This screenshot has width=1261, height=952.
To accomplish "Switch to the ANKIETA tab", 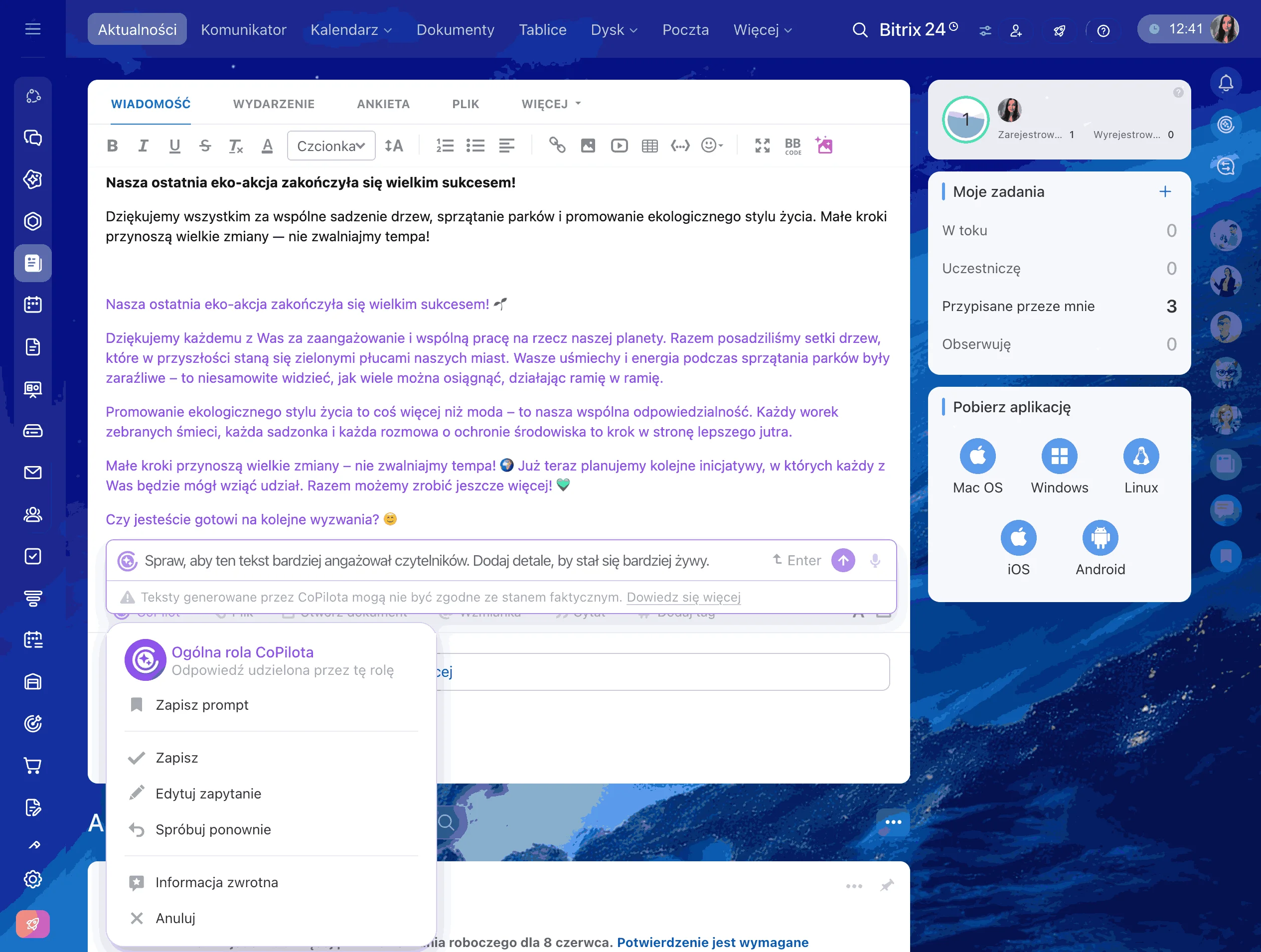I will click(x=383, y=104).
